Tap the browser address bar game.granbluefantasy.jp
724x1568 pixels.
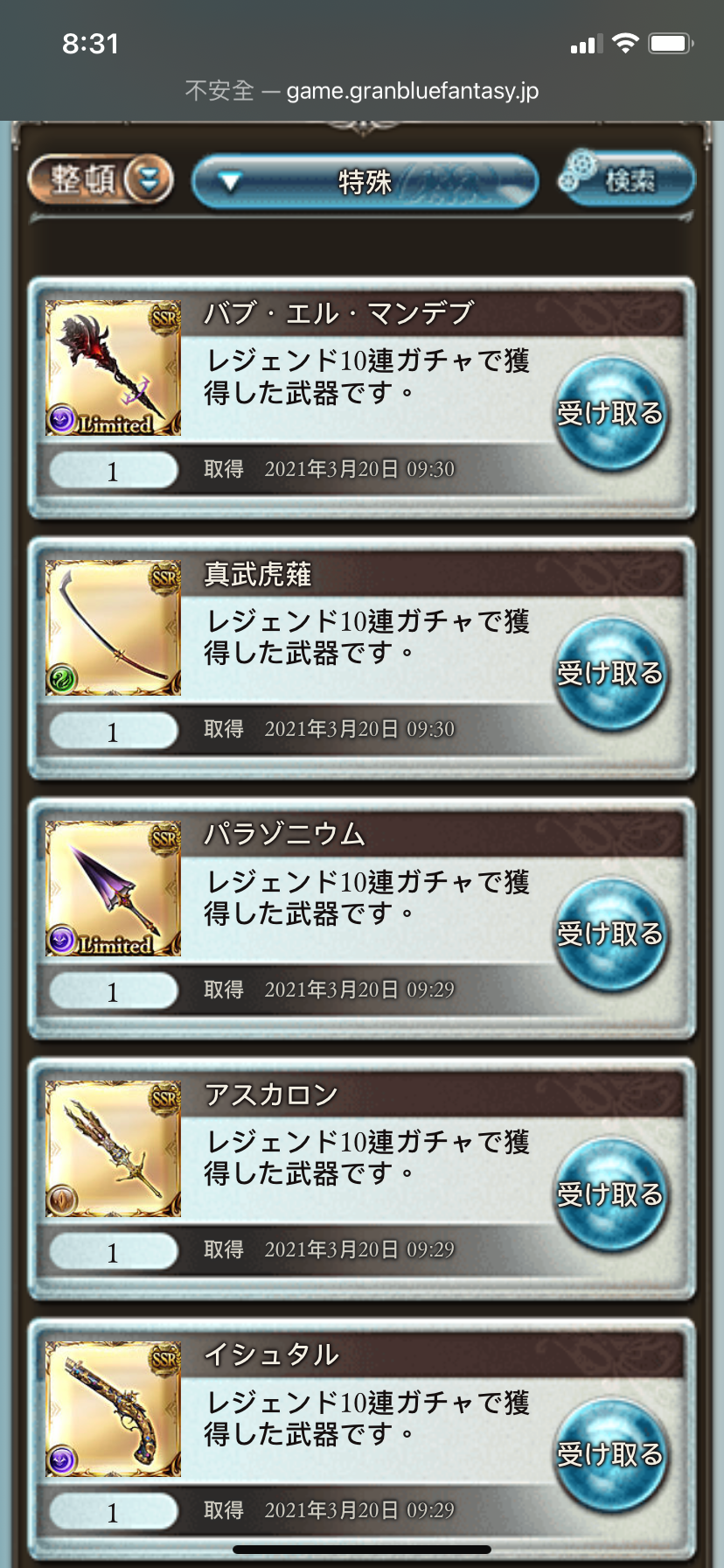coord(362,90)
